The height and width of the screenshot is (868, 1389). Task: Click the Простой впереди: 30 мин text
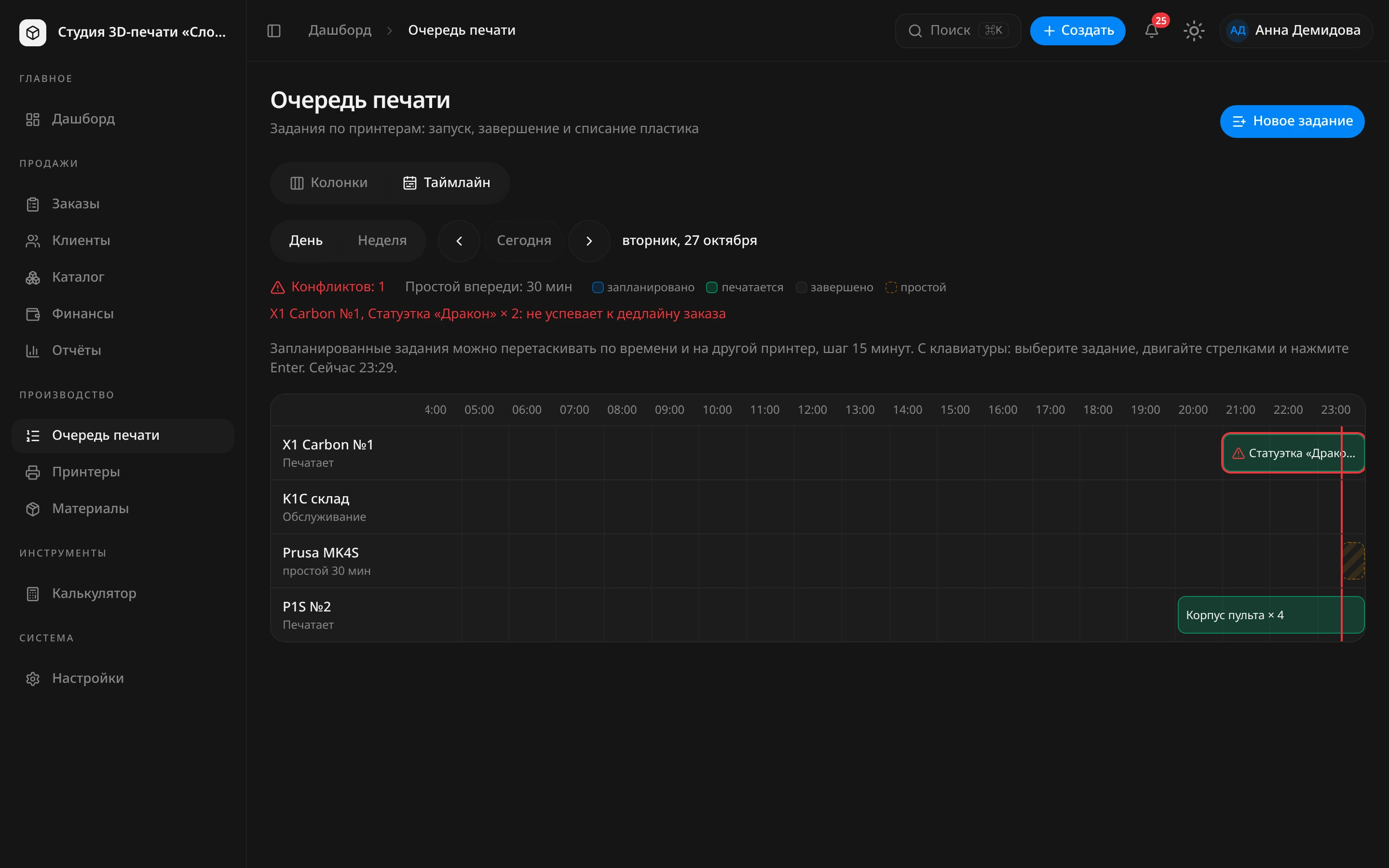489,287
